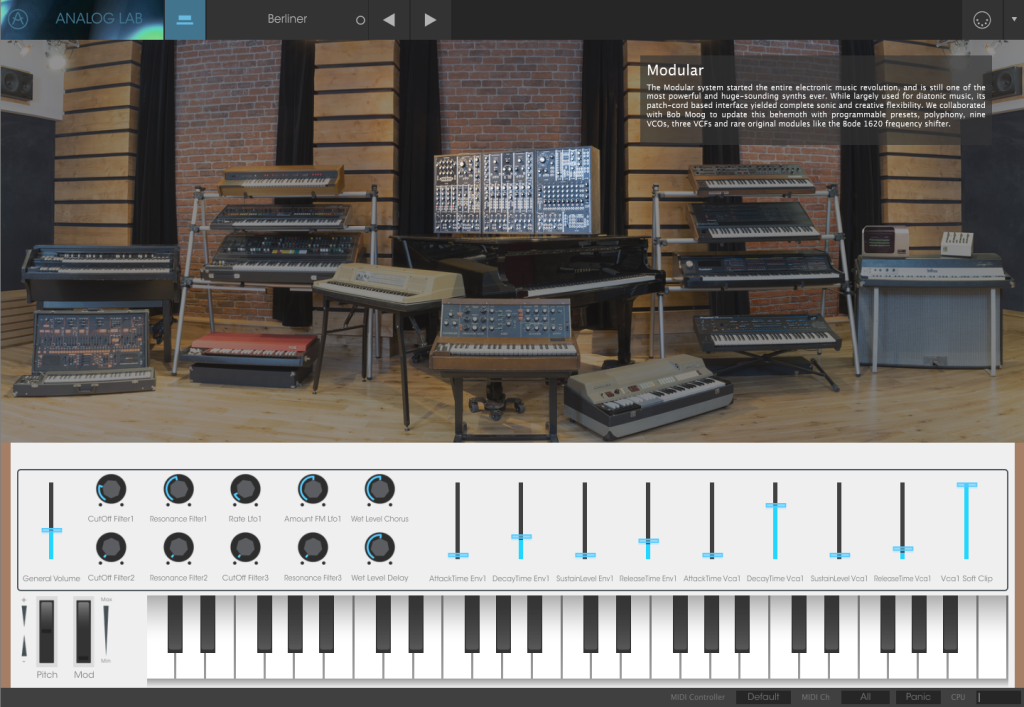The width and height of the screenshot is (1024, 707).
Task: Select the synth on the X-stand
Action: [x=766, y=334]
